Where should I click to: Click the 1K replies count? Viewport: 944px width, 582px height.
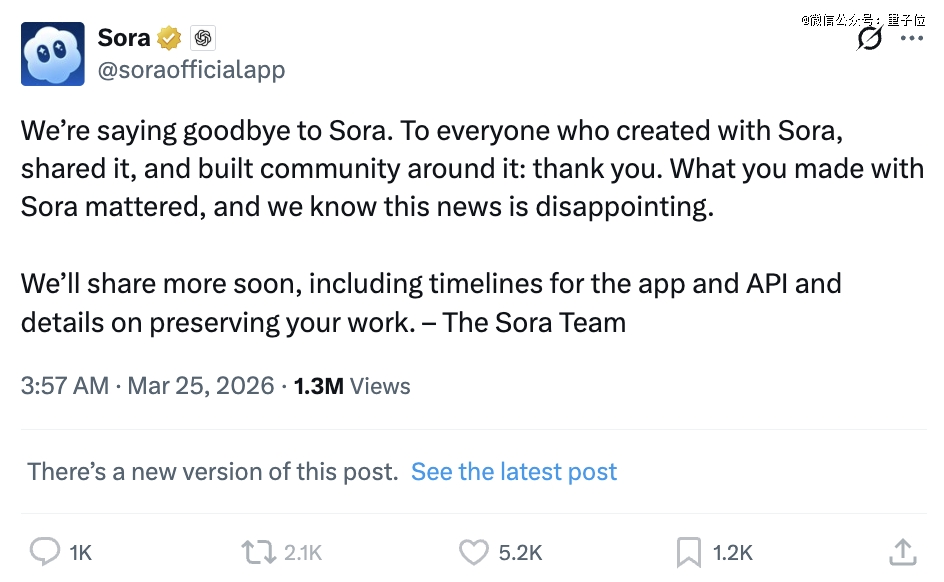point(81,553)
